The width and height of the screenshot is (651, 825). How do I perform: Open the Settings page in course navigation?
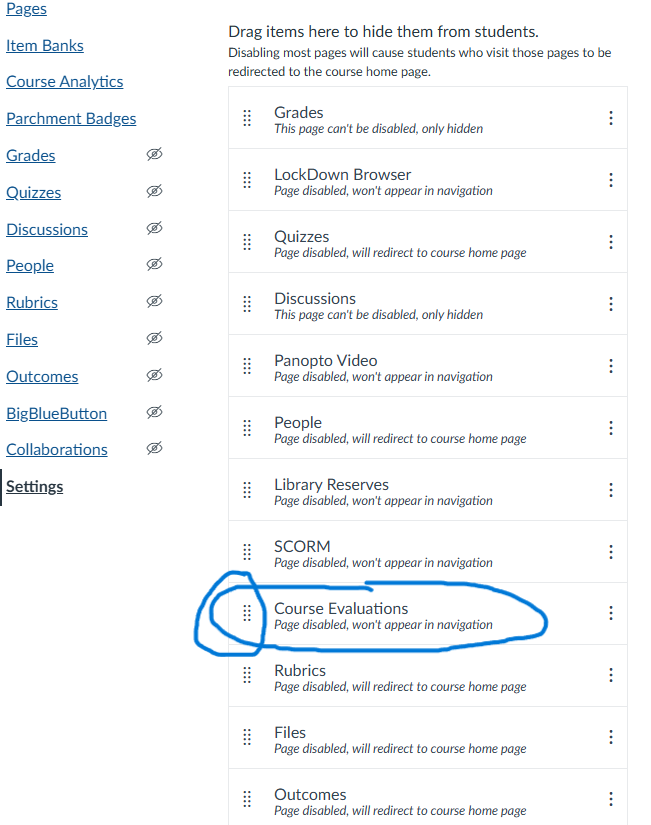[35, 487]
